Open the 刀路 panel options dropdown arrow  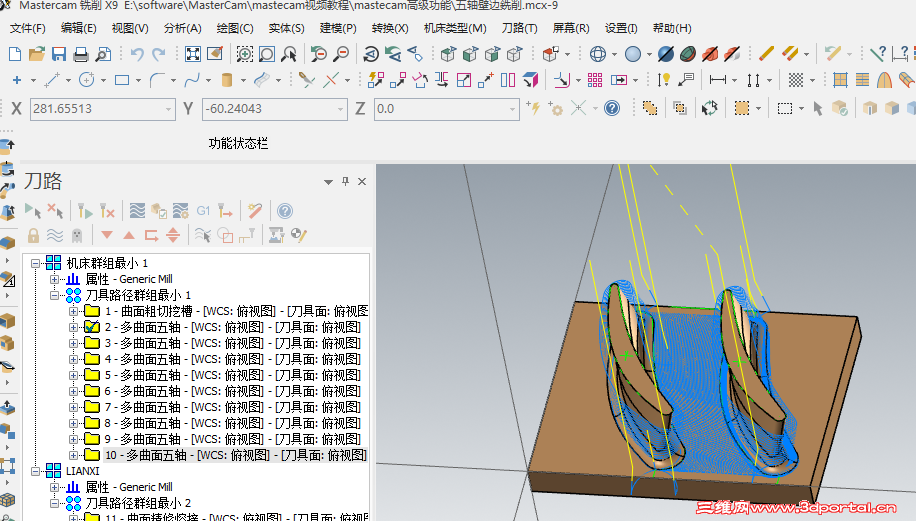coord(328,182)
